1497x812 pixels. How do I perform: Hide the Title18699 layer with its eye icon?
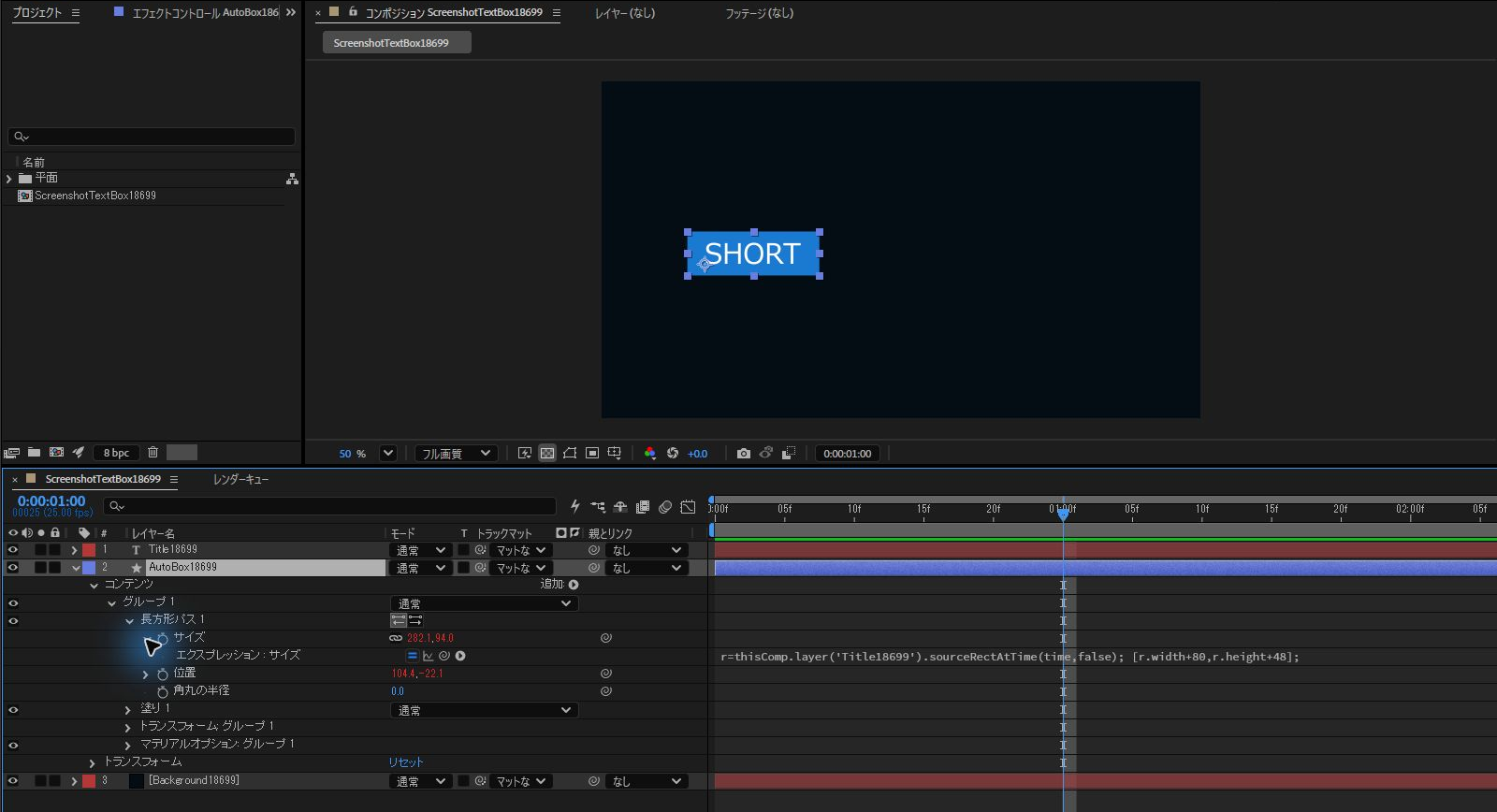(13, 550)
